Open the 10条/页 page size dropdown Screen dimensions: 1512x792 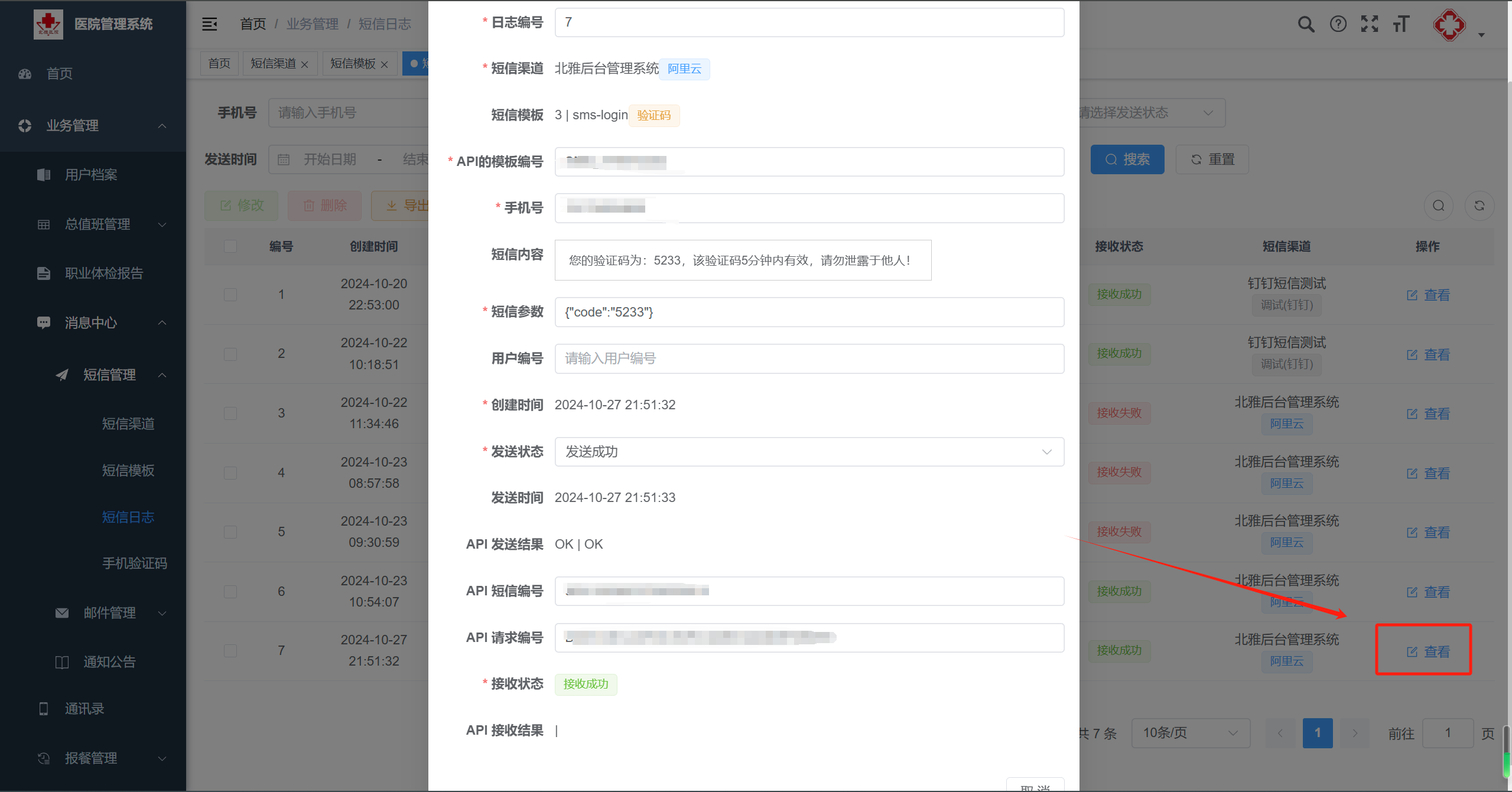click(1190, 733)
